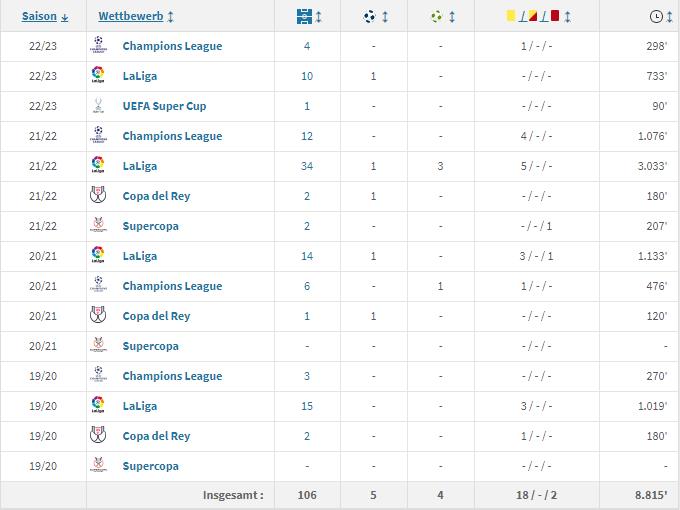The width and height of the screenshot is (680, 510).
Task: Click Supercopa logo in the 21/22 row
Action: [98, 226]
